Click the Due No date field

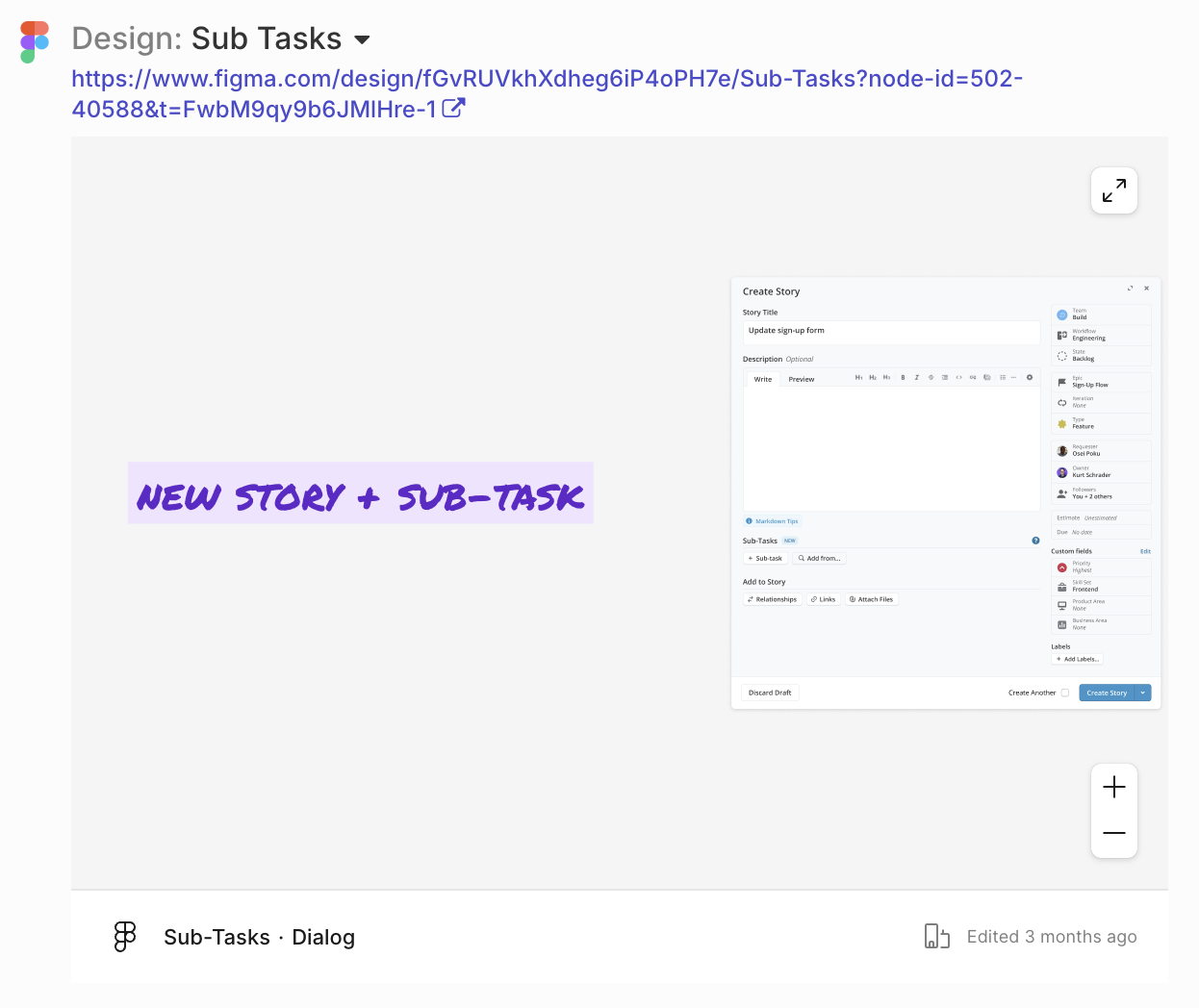tap(1102, 532)
